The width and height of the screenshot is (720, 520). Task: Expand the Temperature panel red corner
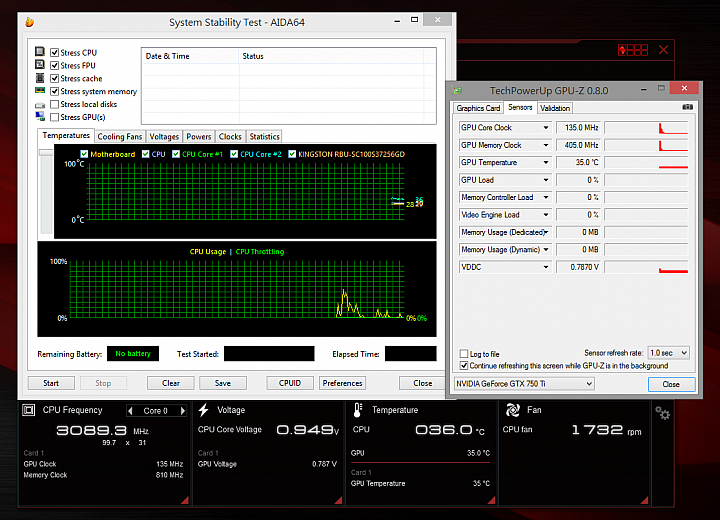[491, 500]
